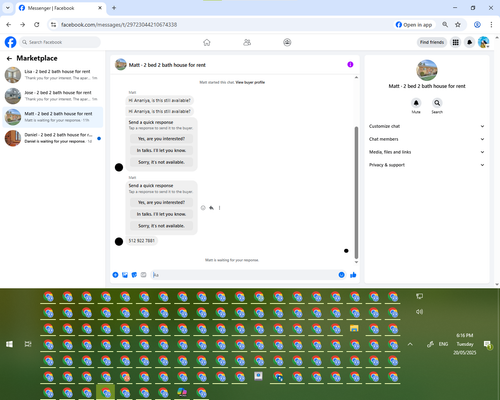The image size is (500, 400).
Task: Mute the Matt conversation
Action: [x=416, y=103]
